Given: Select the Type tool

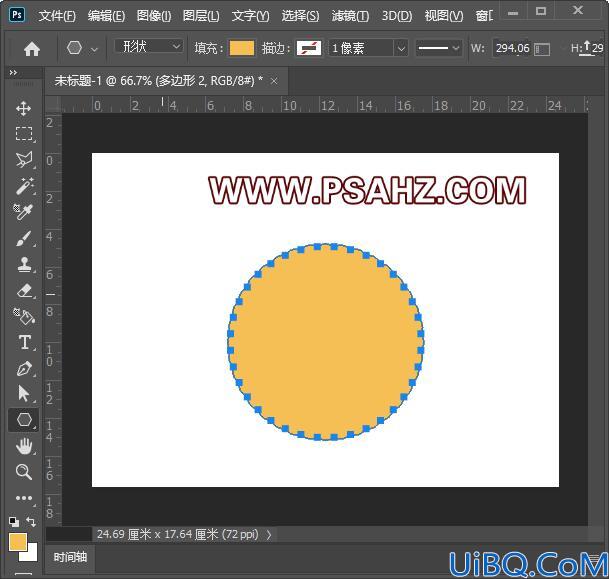Looking at the screenshot, I should point(24,343).
